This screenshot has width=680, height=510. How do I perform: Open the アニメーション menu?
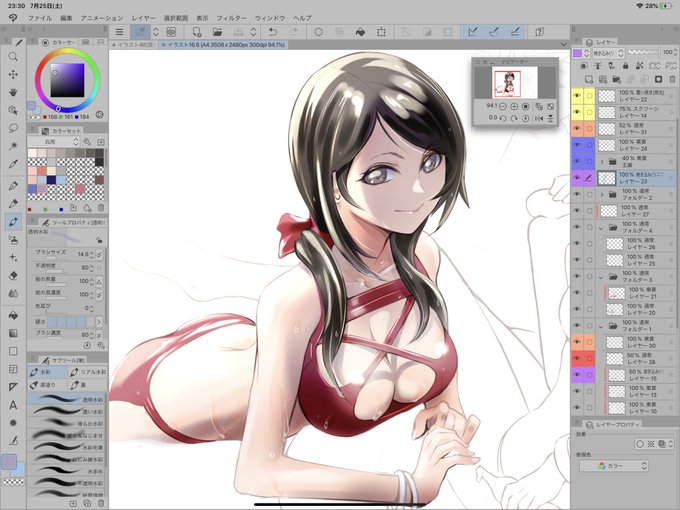pos(102,18)
